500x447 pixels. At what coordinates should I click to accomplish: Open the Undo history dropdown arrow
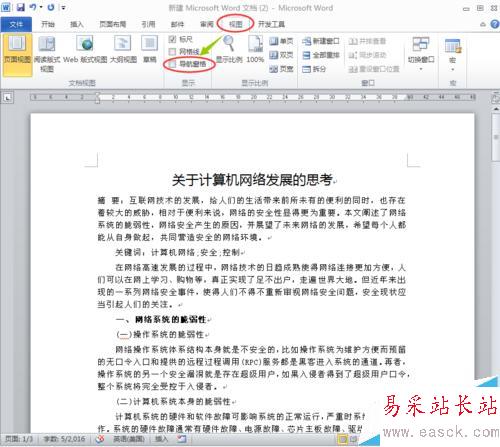click(41, 7)
